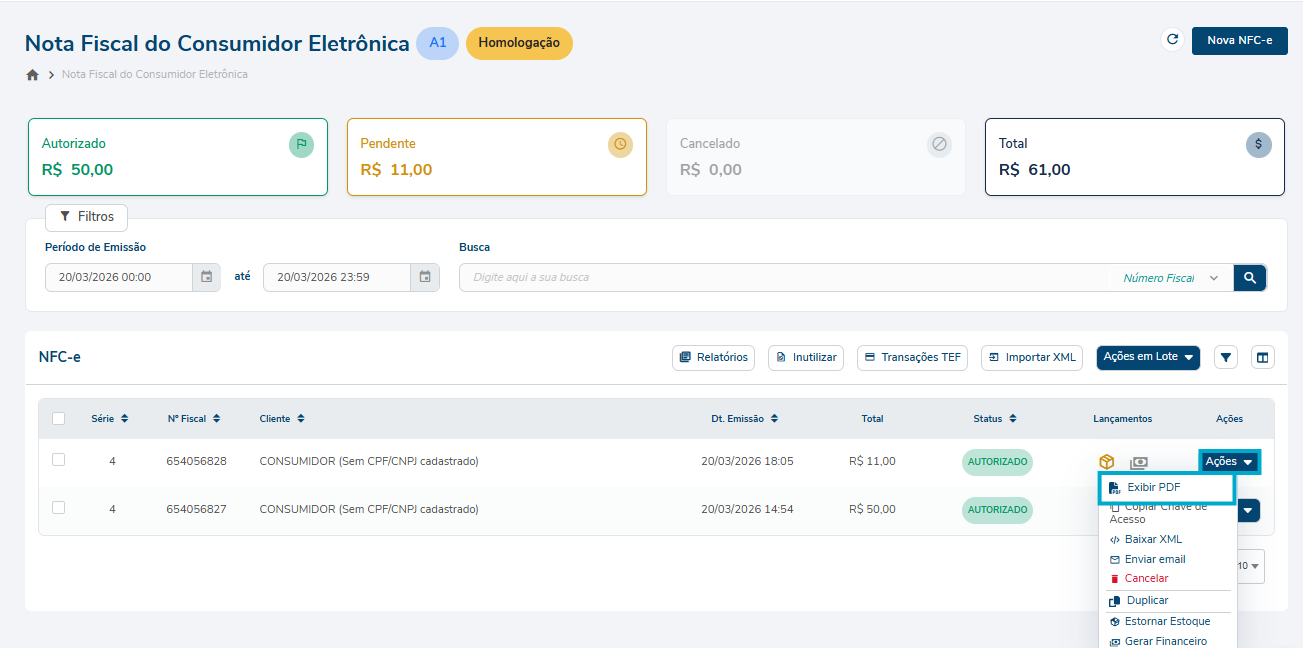
Task: Select checkbox for invoice 654056827
Action: click(59, 508)
